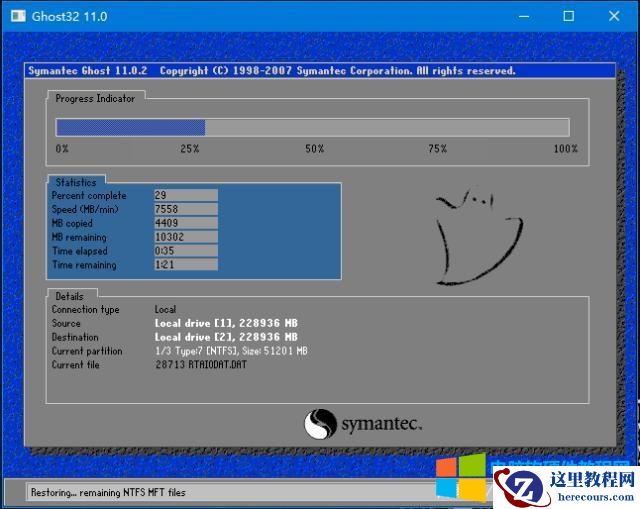Click the 'symantec.' brand text
This screenshot has width=640, height=509.
(382, 424)
